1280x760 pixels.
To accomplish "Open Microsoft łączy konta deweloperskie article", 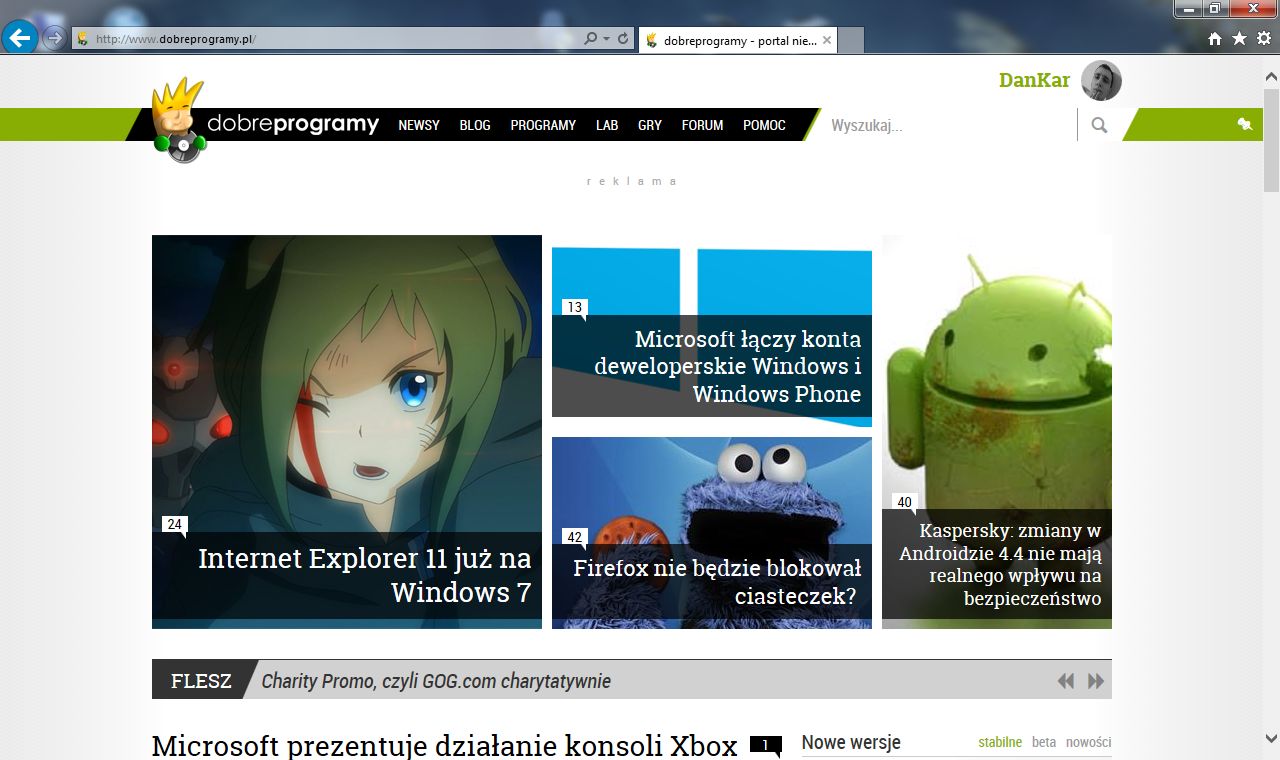I will tap(728, 367).
